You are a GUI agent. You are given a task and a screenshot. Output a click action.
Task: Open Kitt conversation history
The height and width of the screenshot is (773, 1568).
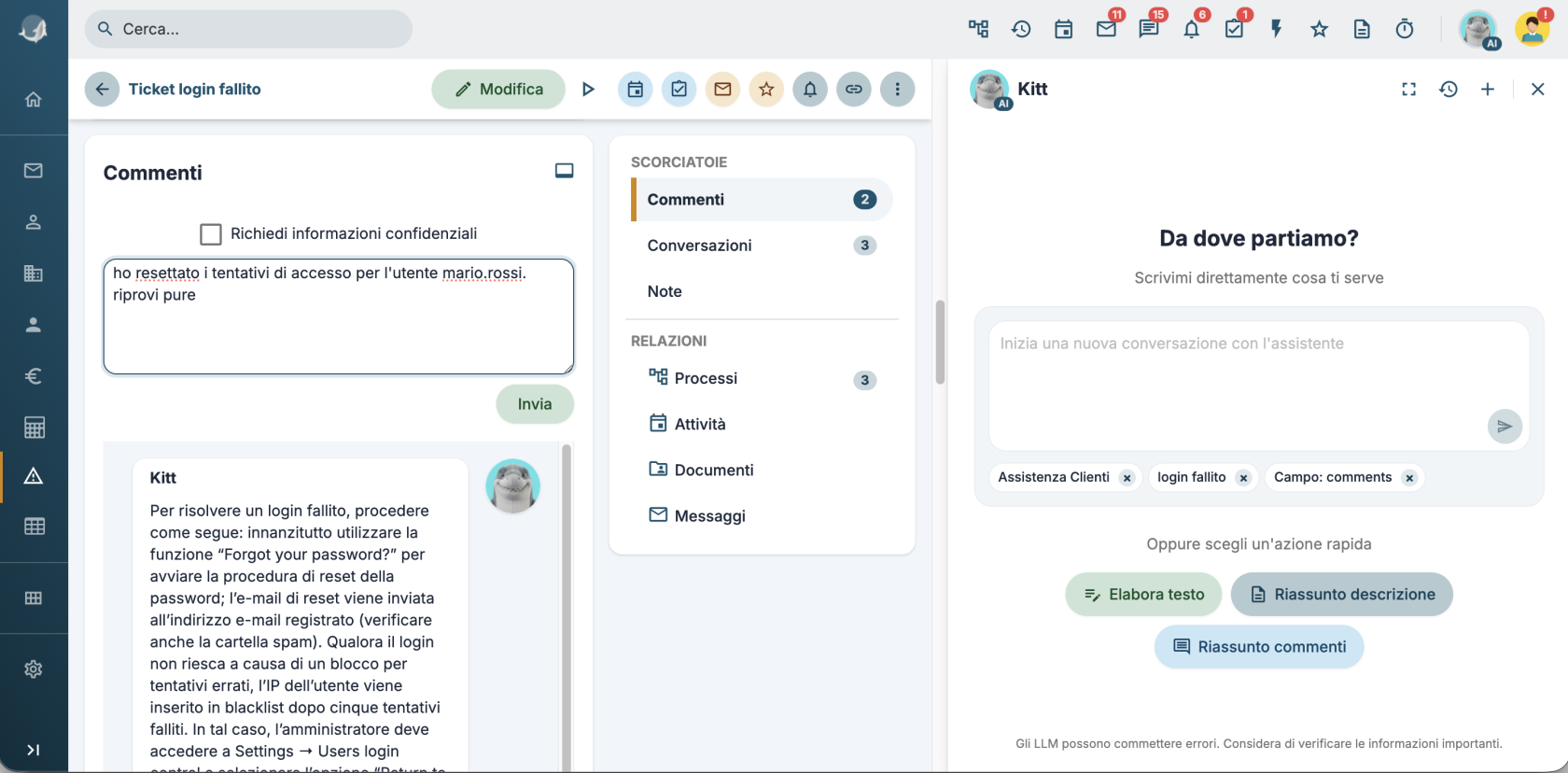pos(1449,90)
